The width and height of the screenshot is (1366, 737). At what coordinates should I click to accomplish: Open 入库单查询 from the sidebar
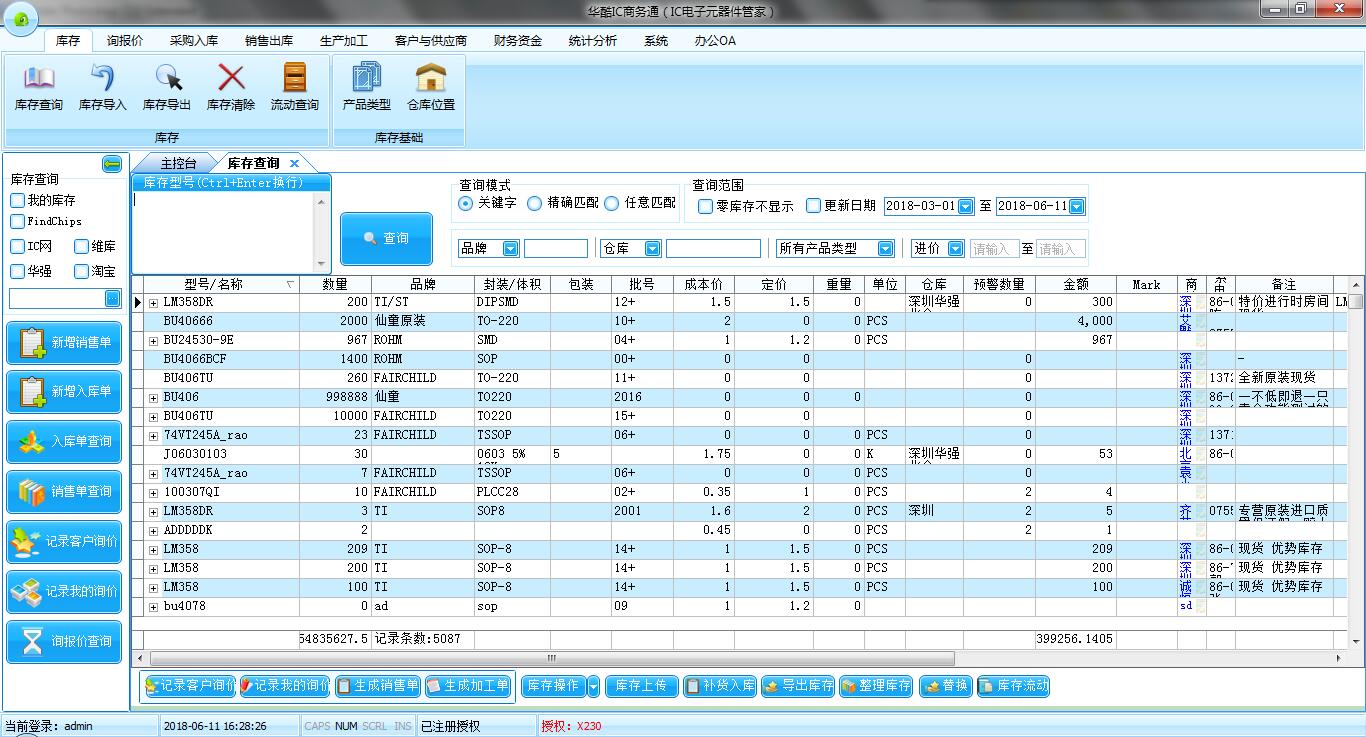point(64,442)
